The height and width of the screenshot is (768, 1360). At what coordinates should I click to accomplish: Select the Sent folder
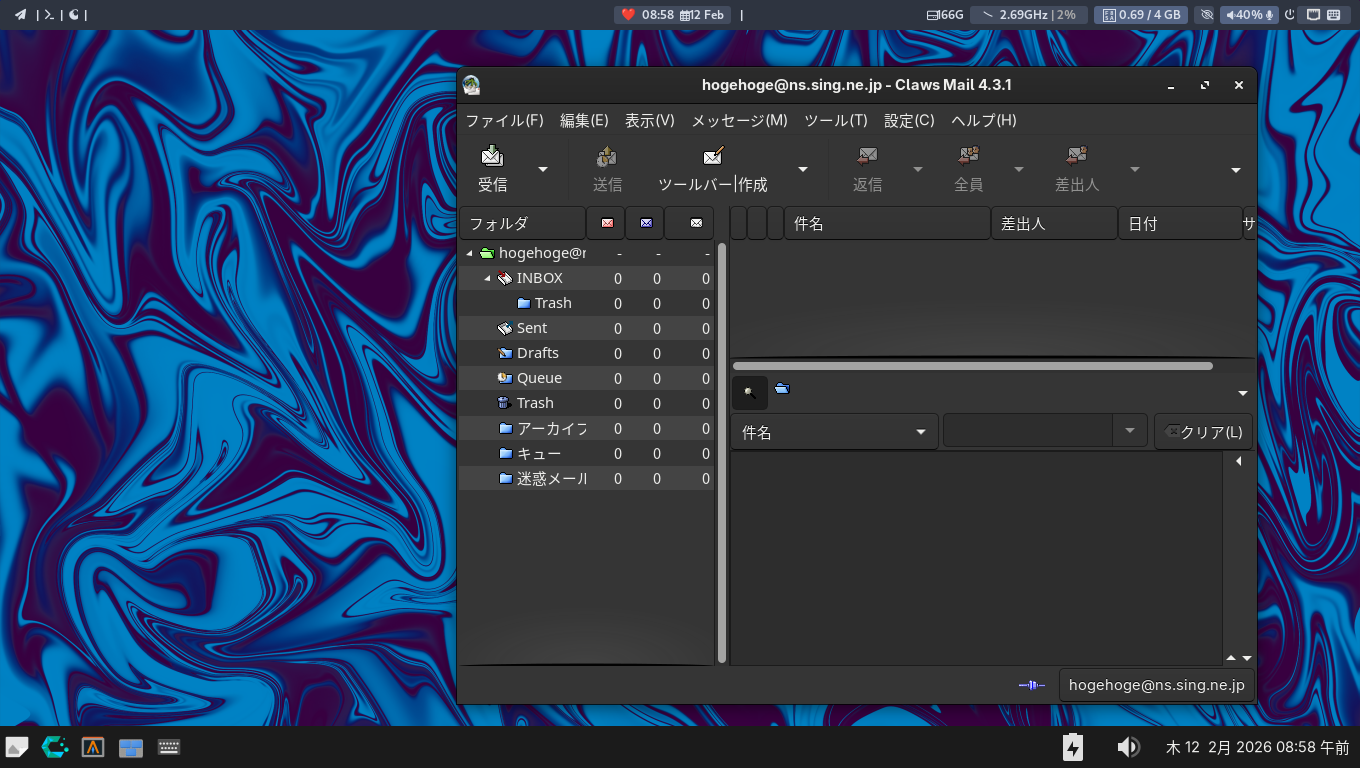[586, 328]
